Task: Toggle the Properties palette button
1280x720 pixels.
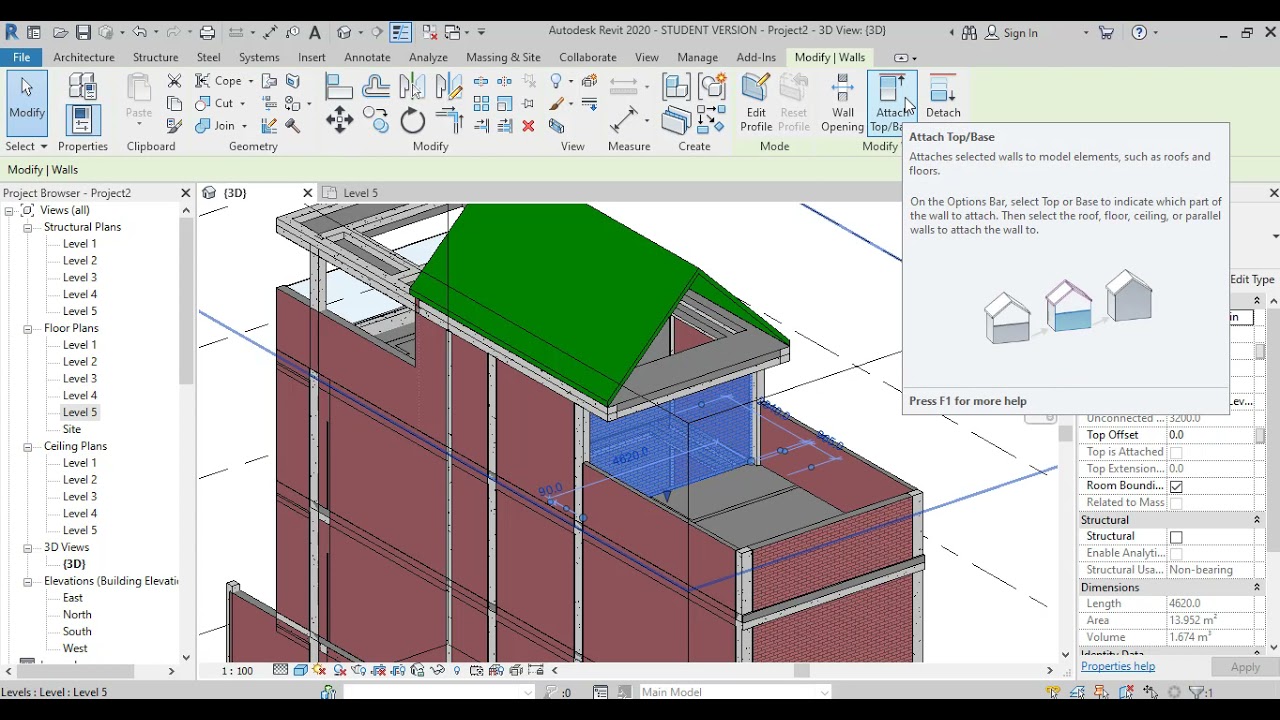Action: (82, 120)
